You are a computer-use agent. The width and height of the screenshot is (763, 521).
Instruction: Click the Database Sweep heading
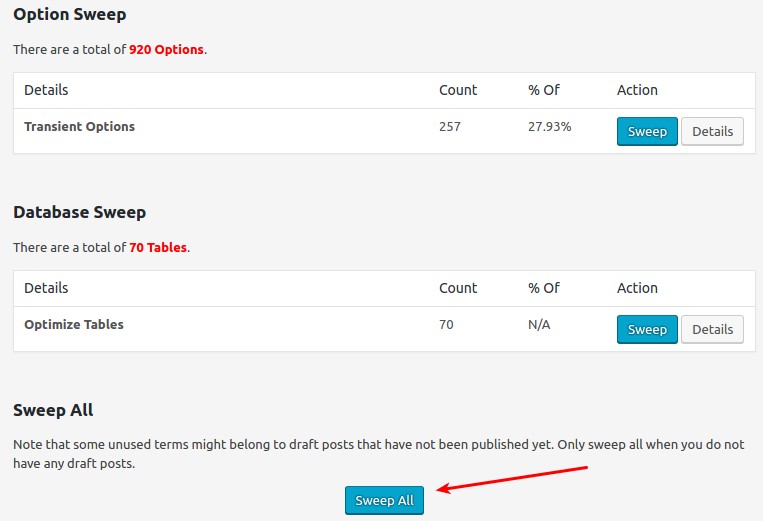tap(79, 213)
